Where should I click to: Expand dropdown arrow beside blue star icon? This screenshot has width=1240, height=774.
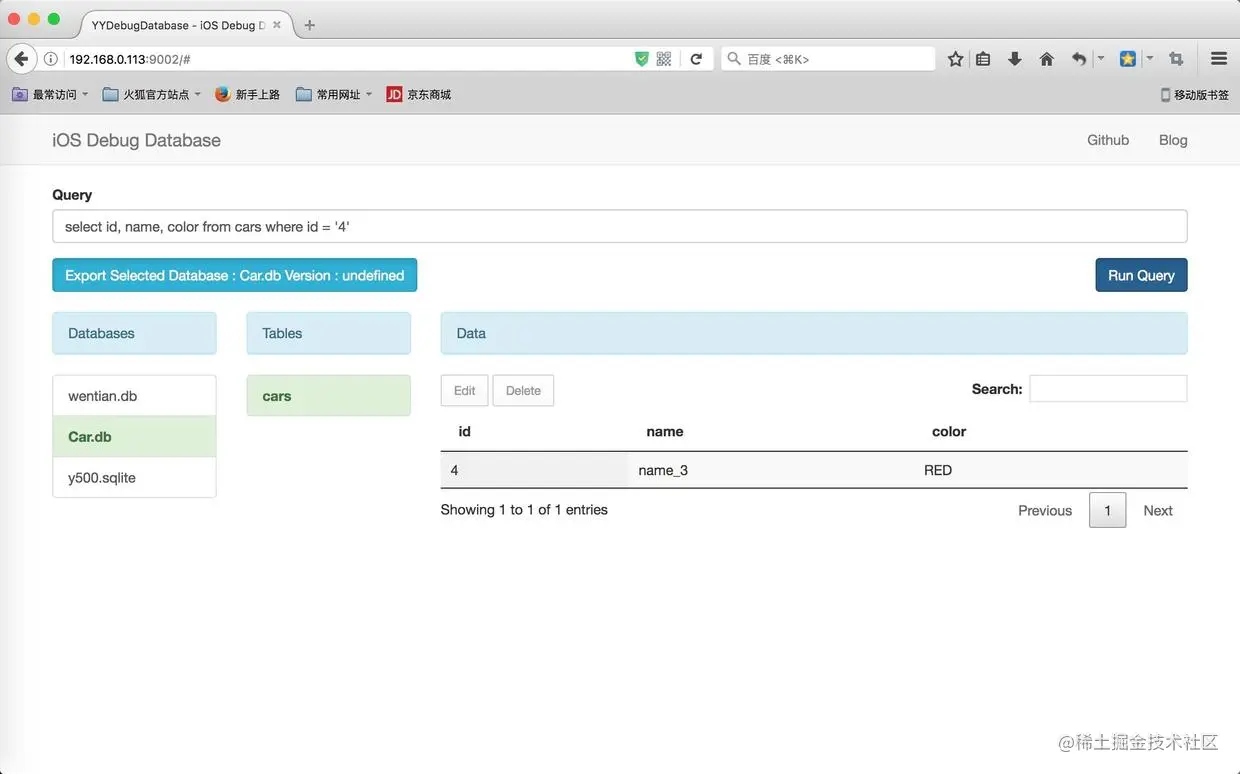point(1150,59)
